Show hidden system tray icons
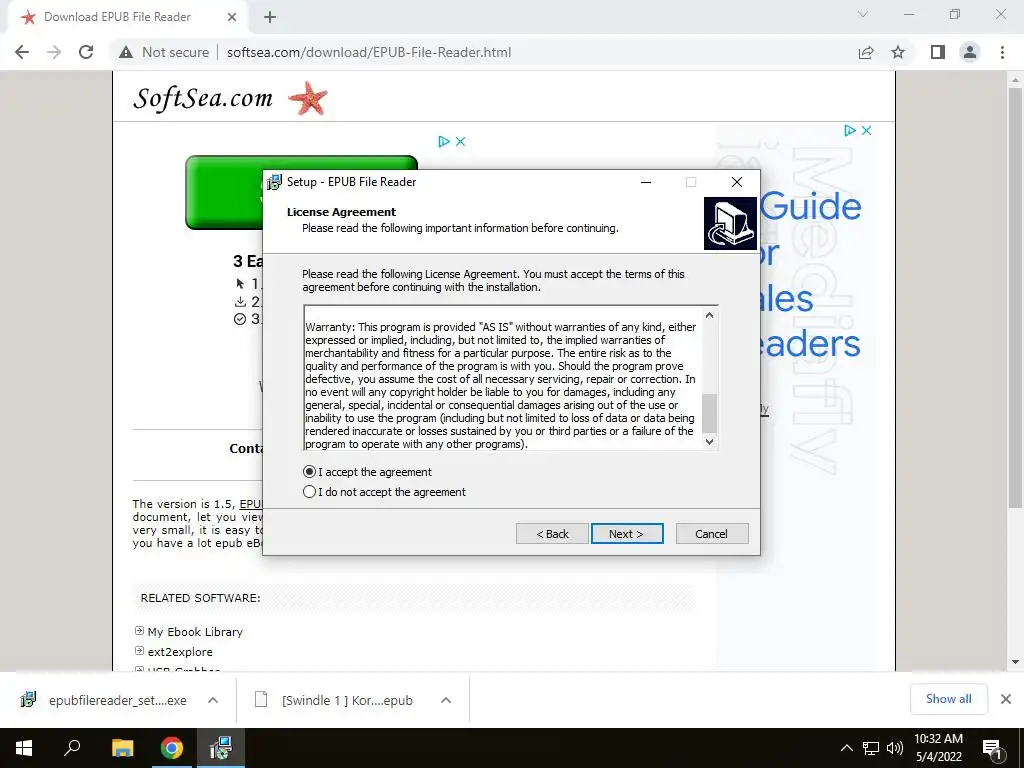Screen dimensions: 1024x768 (x=846, y=748)
